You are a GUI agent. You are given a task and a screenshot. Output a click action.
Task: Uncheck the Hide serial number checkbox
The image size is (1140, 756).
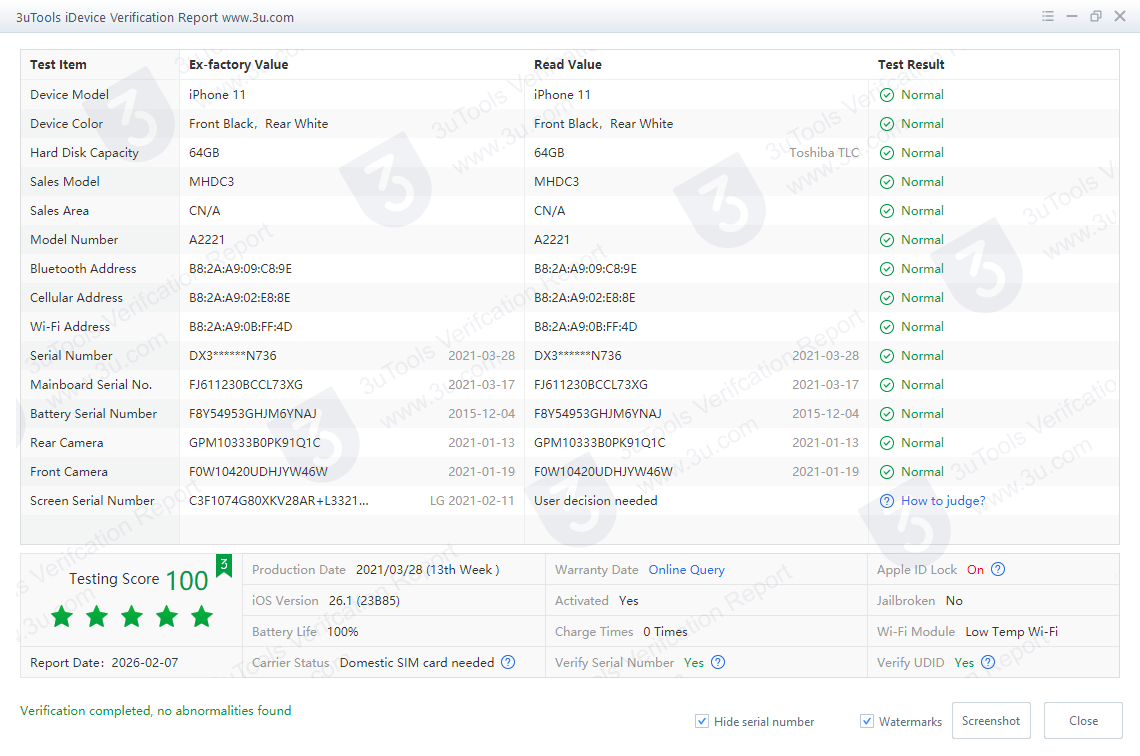(703, 721)
